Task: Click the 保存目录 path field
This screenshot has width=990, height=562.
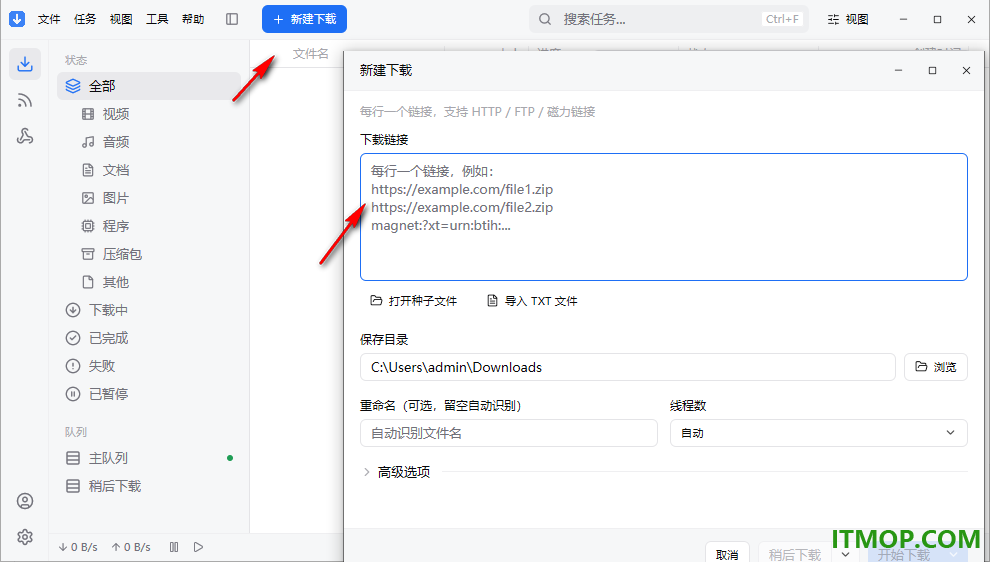Action: tap(628, 368)
